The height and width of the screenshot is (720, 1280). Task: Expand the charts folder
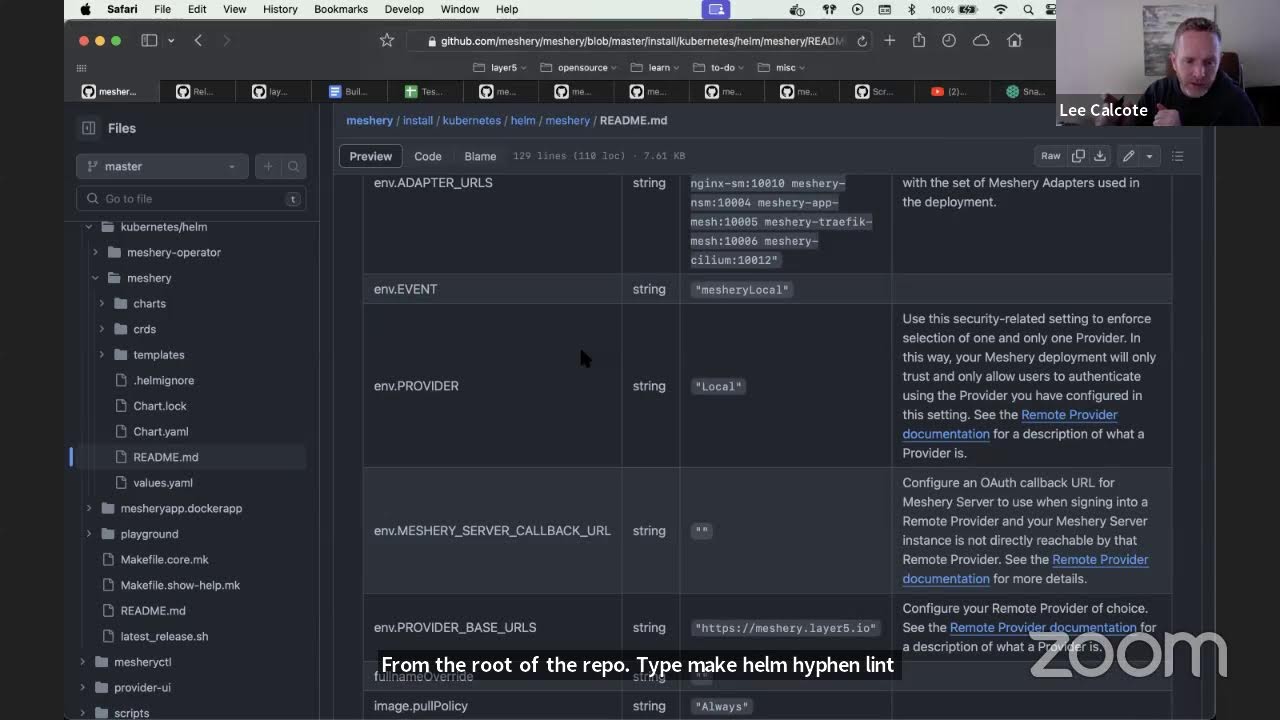[x=101, y=303]
